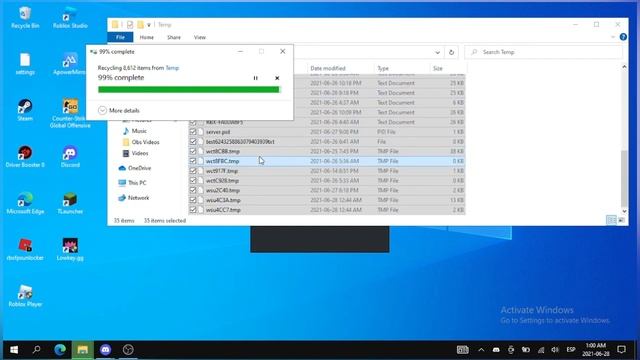Uncheck the wct8FBC.tmp checkbox
This screenshot has width=640, height=360.
pos(193,161)
